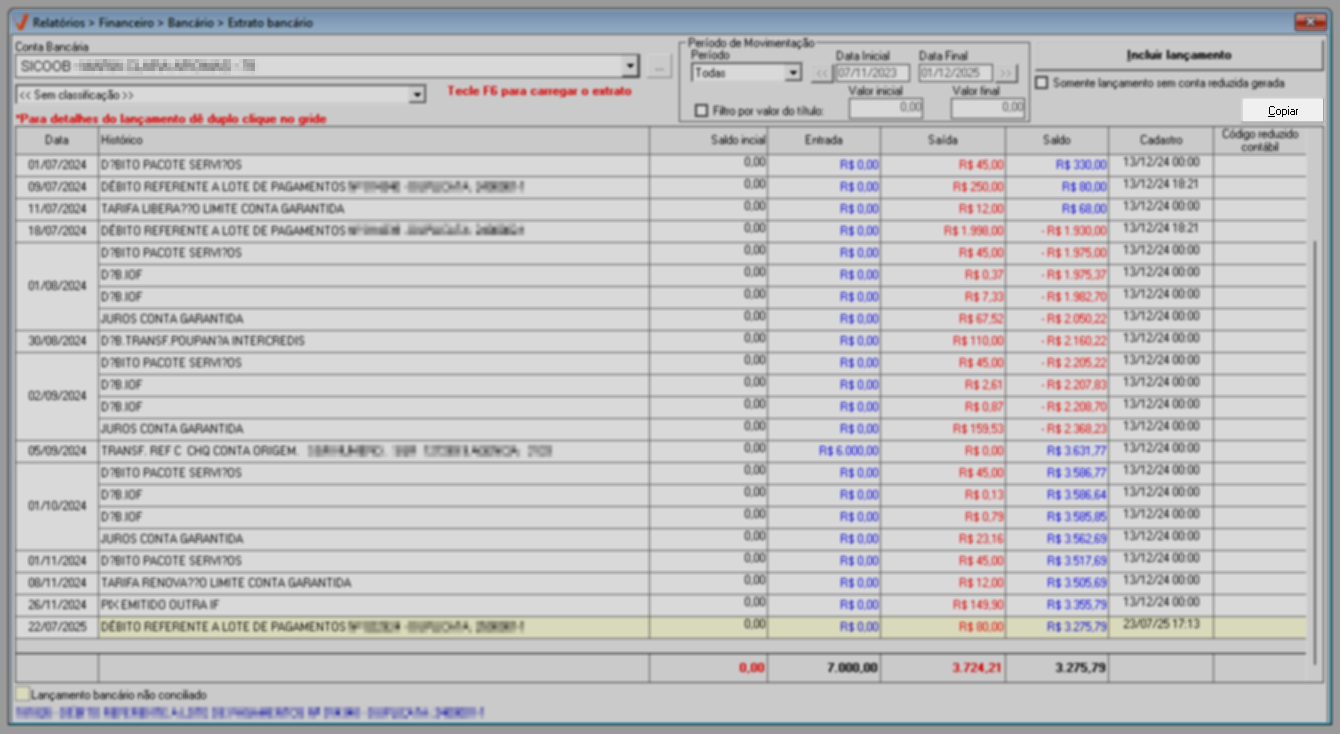Viewport: 1340px width, 734px height.
Task: Open the Conta Bancária SICOOB dropdown
Action: pos(630,67)
